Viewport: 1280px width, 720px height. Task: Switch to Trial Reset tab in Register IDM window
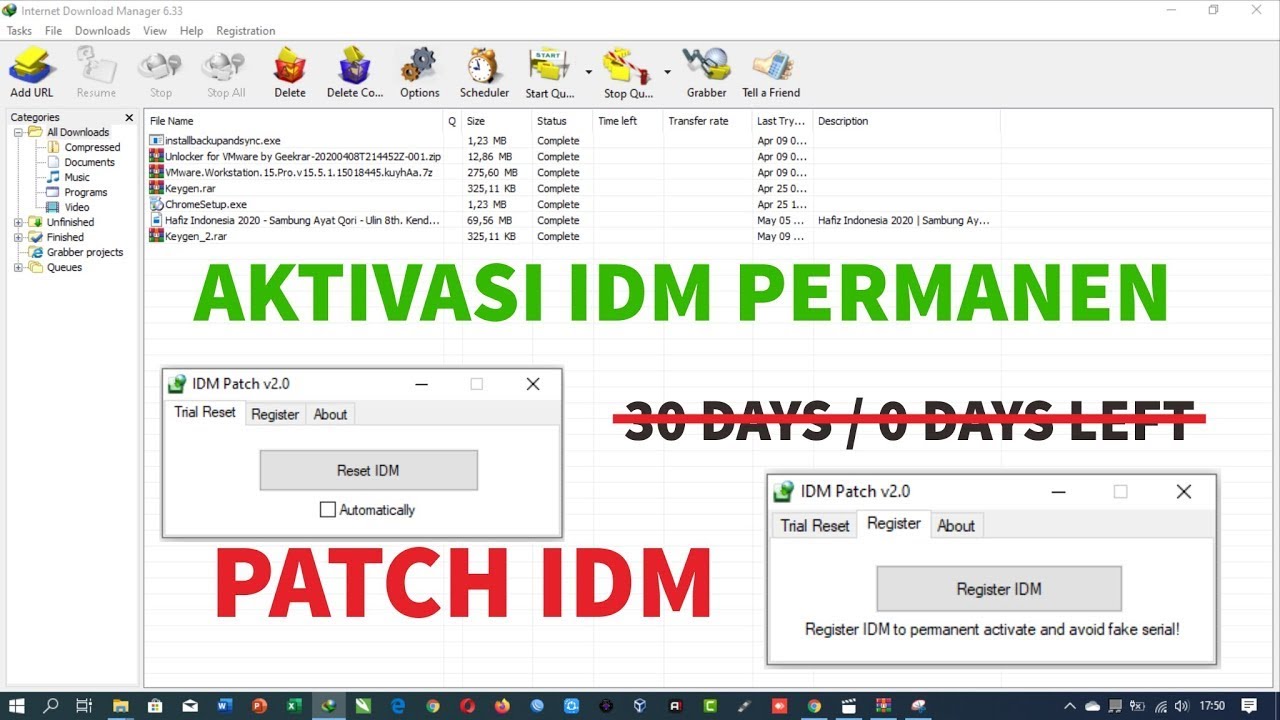(x=815, y=525)
